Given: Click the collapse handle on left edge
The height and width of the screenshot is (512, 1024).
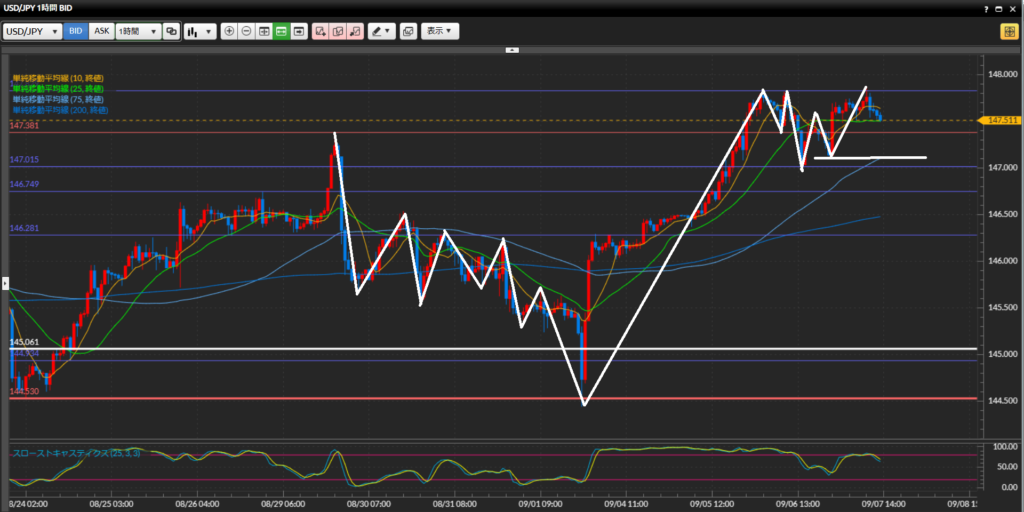Looking at the screenshot, I should [3, 283].
